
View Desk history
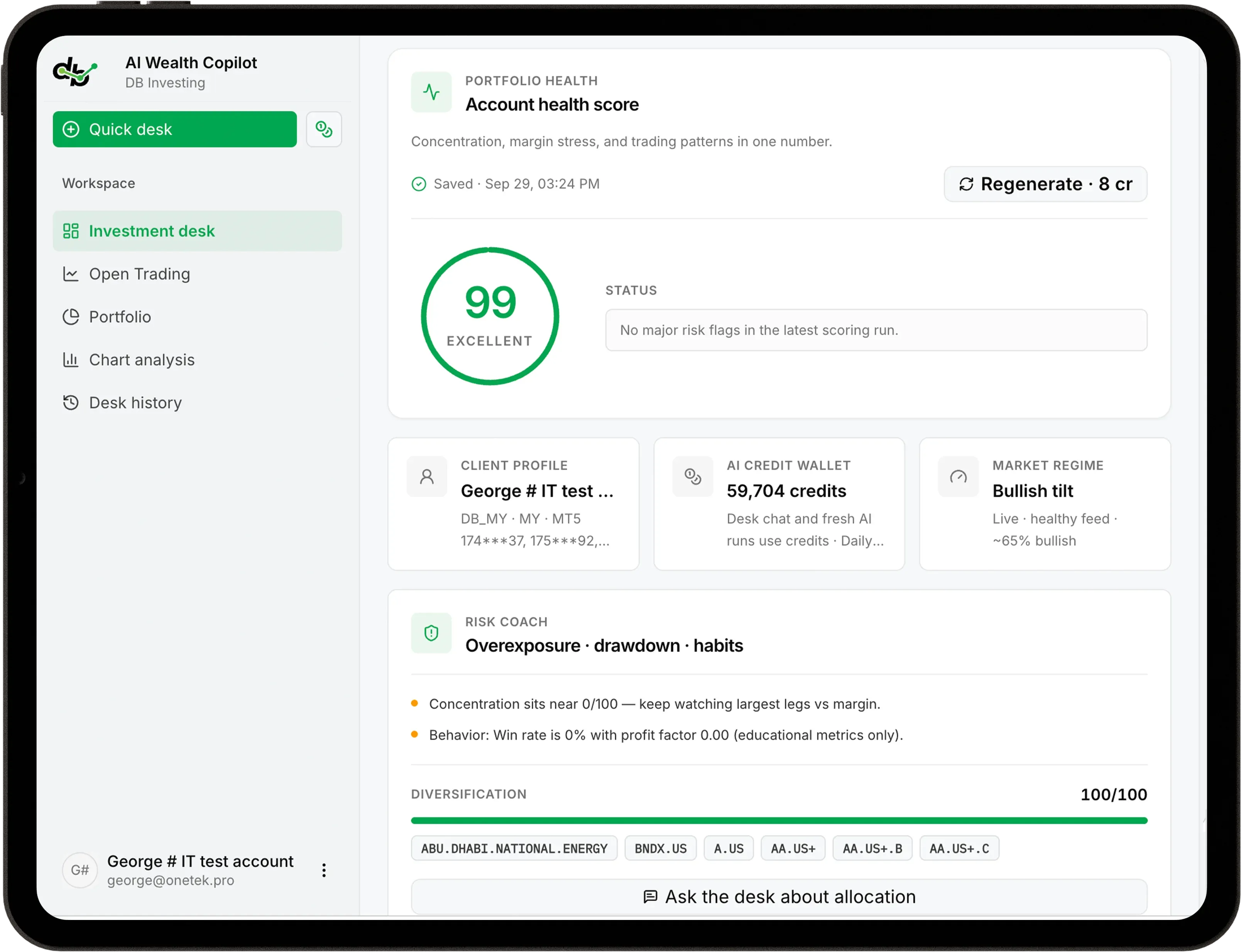[x=197, y=403]
